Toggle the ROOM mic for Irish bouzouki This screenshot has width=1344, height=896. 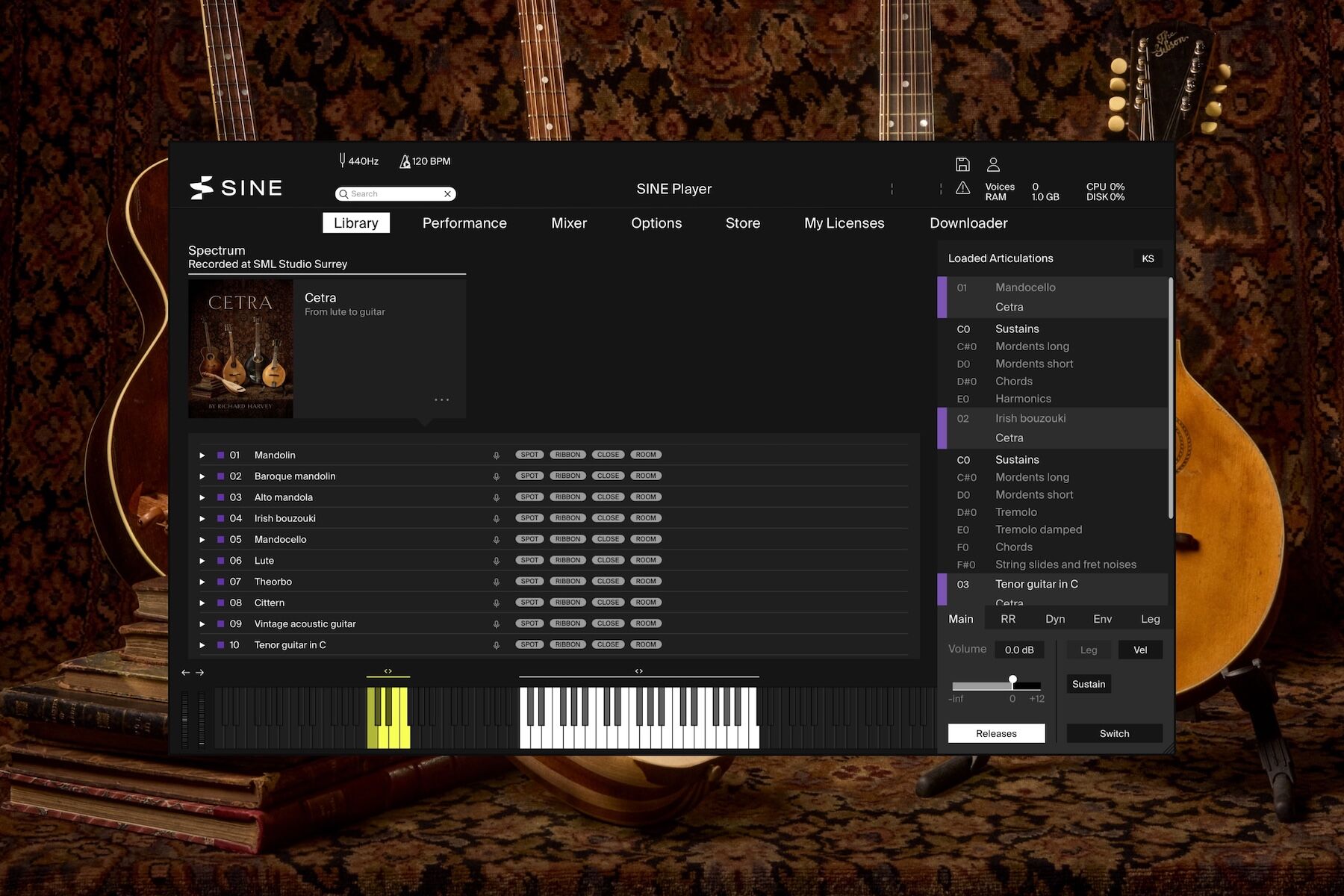646,518
